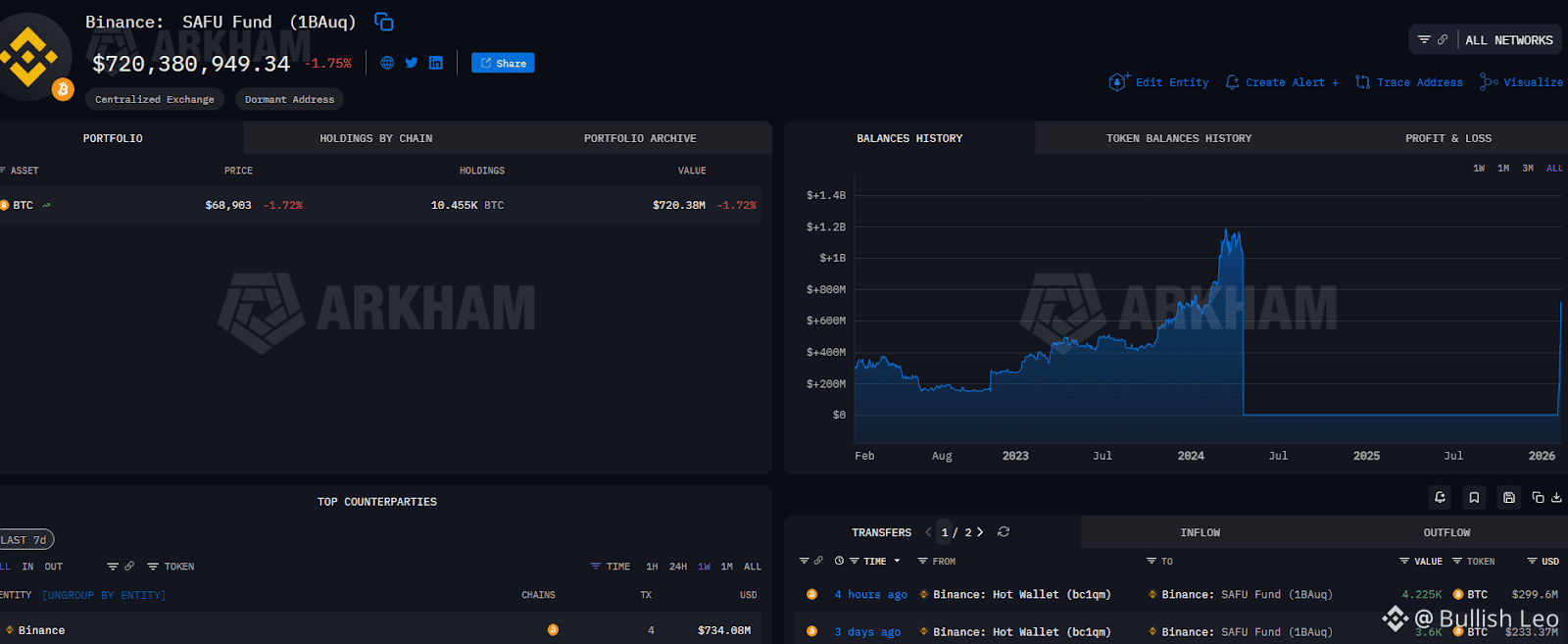The width and height of the screenshot is (1568, 644).
Task: Click the clock icon in transfers header
Action: 839,561
